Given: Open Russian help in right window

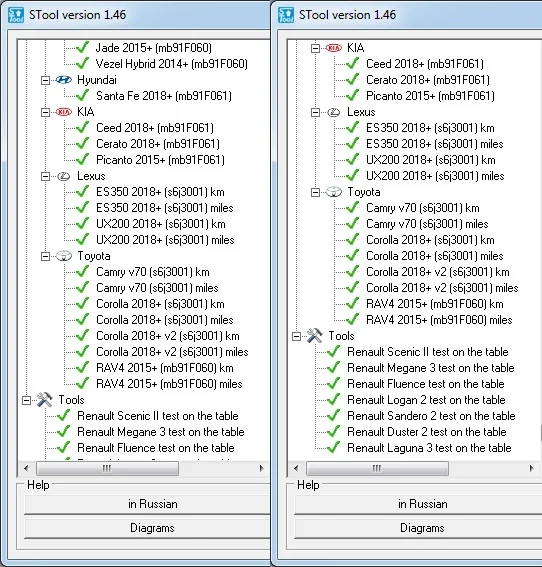Looking at the screenshot, I should coord(418,504).
